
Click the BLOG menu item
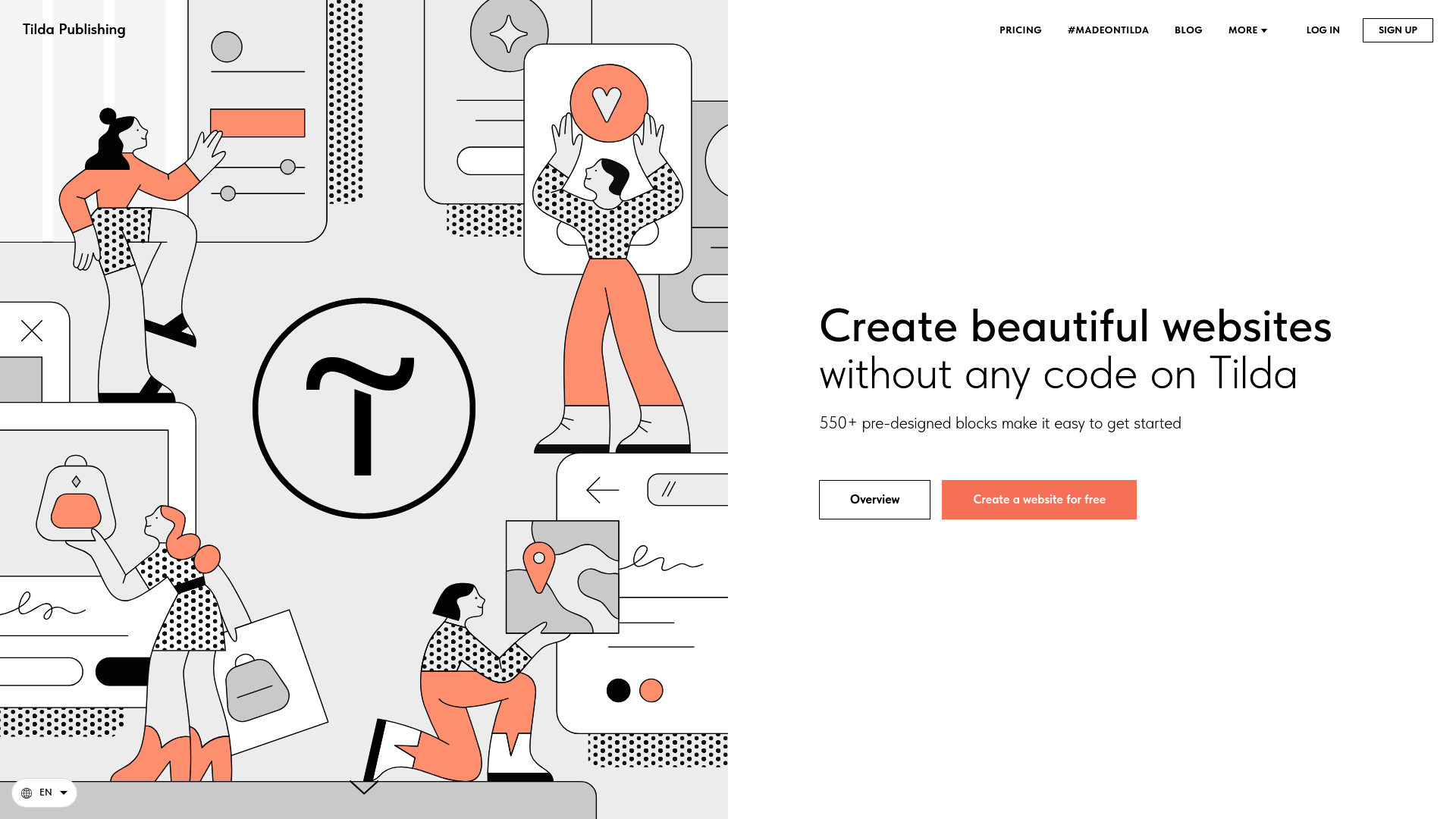(x=1188, y=29)
